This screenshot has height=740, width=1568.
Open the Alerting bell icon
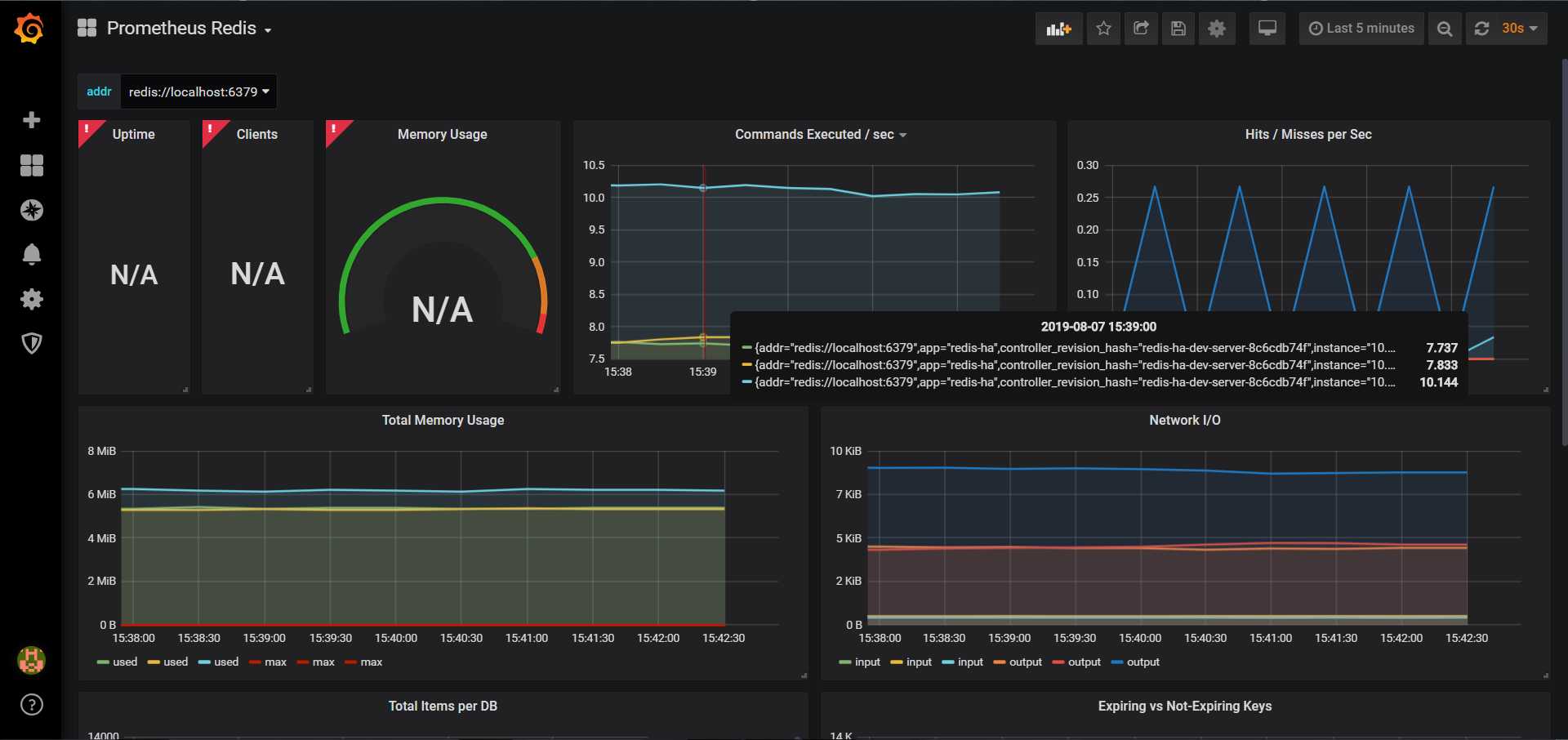pyautogui.click(x=32, y=254)
